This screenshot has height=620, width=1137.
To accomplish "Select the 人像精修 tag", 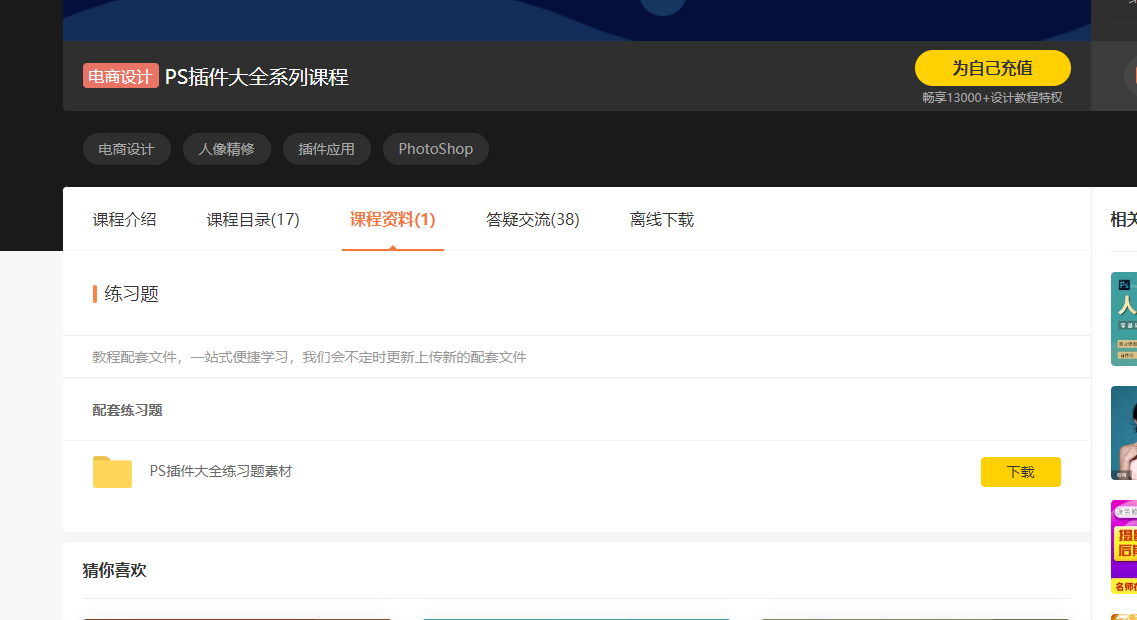I will tap(226, 148).
